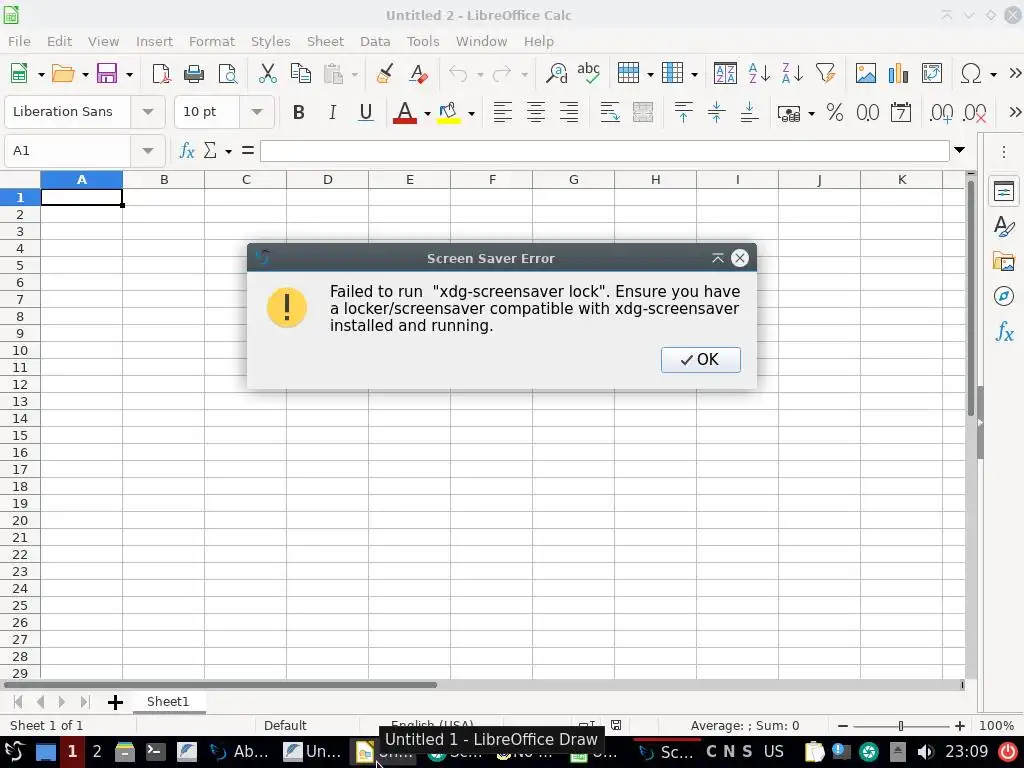This screenshot has height=768, width=1024.
Task: Open the File menu
Action: [x=19, y=41]
